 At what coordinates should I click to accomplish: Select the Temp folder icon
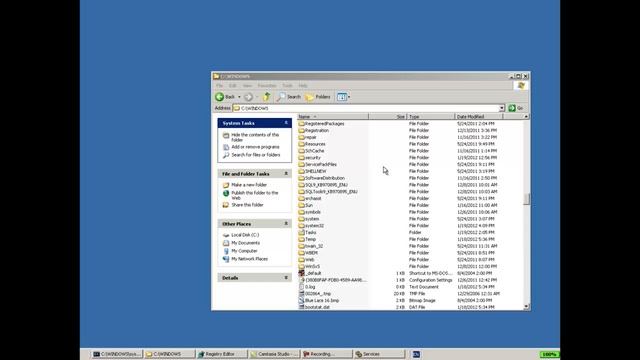point(301,239)
